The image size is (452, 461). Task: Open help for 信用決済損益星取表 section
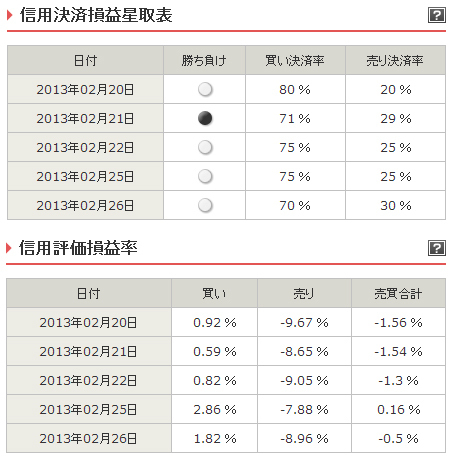tap(437, 15)
